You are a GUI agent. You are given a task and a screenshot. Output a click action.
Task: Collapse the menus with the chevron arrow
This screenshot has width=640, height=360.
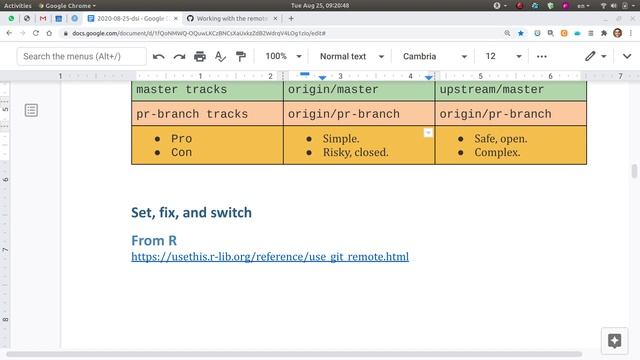click(627, 56)
